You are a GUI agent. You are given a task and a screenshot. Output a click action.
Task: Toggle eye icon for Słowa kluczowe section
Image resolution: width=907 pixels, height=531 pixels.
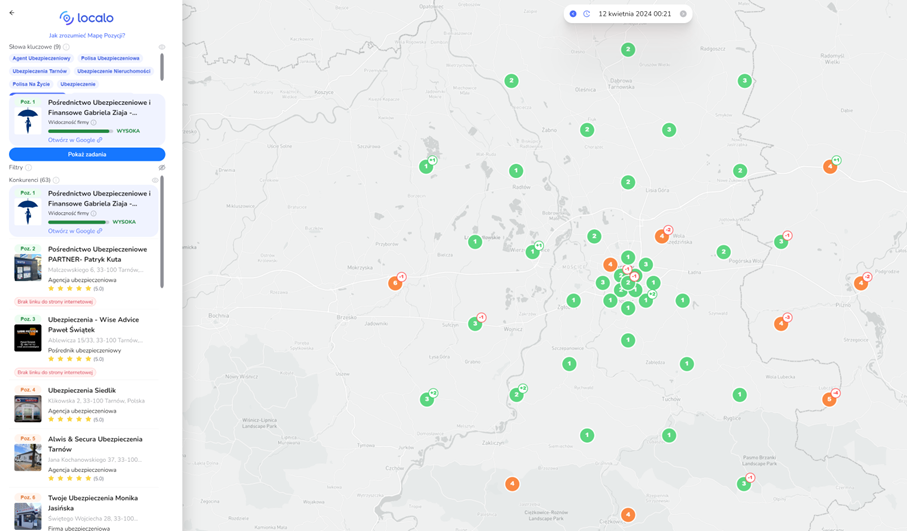[x=162, y=47]
